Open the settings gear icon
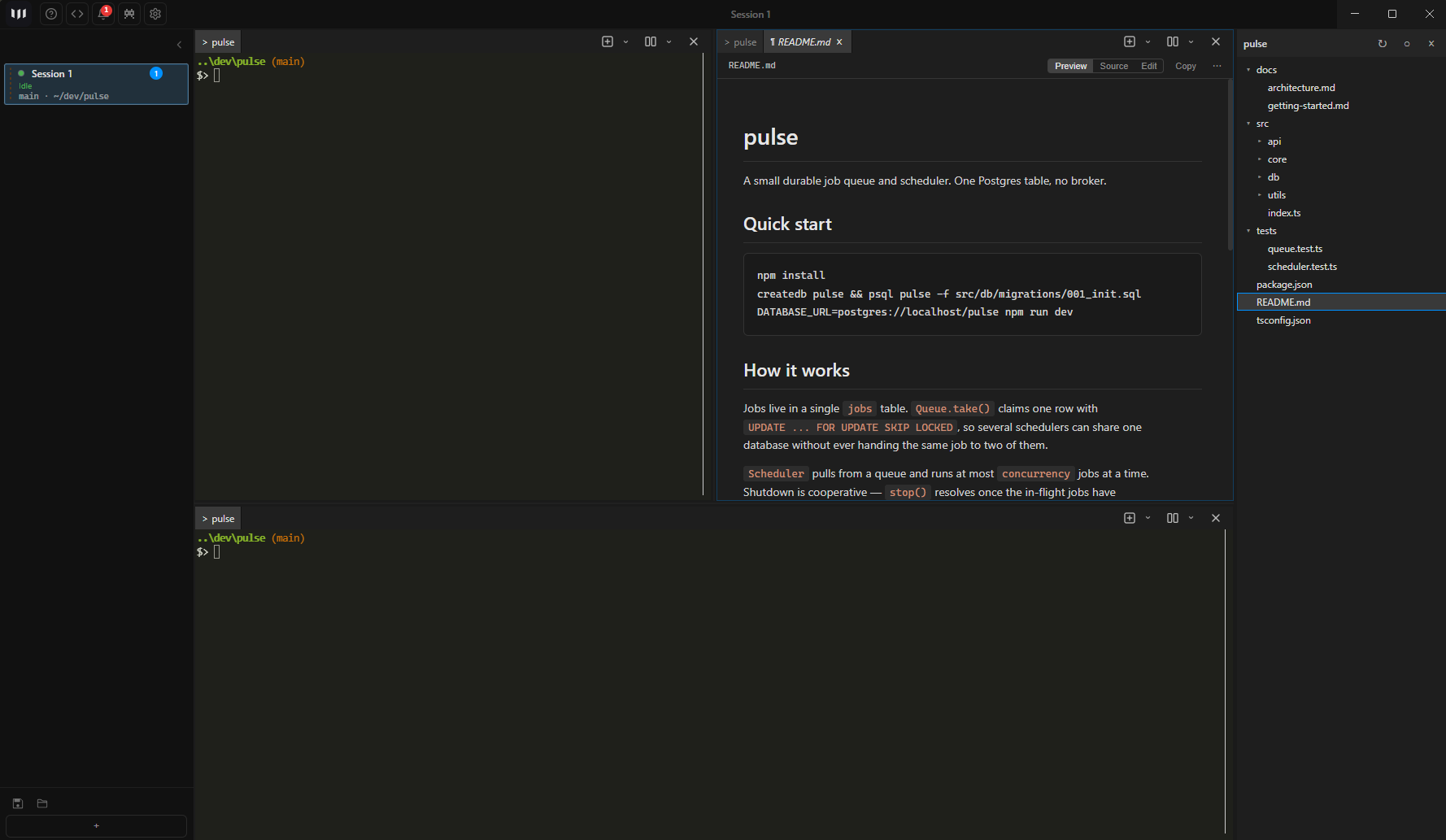The width and height of the screenshot is (1446, 840). pos(155,14)
